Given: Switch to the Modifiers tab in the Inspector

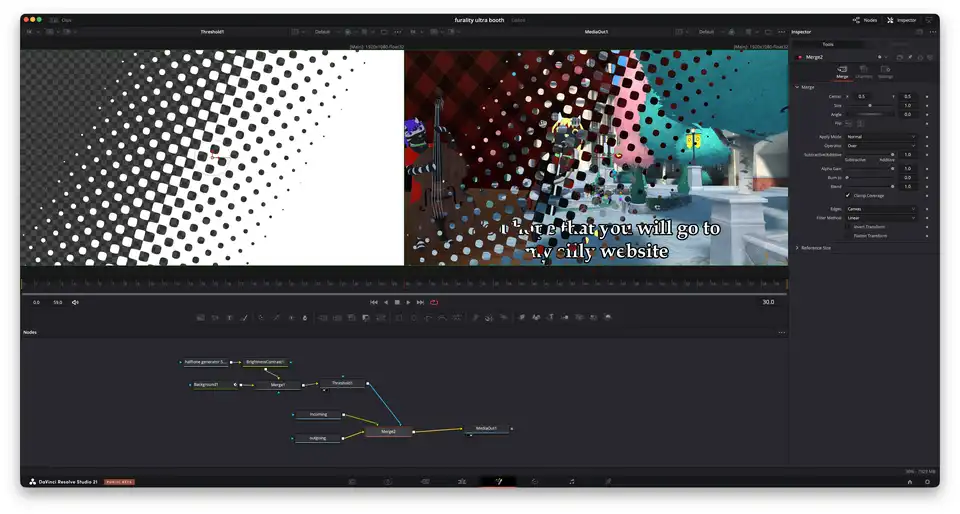Looking at the screenshot, I should [x=899, y=44].
